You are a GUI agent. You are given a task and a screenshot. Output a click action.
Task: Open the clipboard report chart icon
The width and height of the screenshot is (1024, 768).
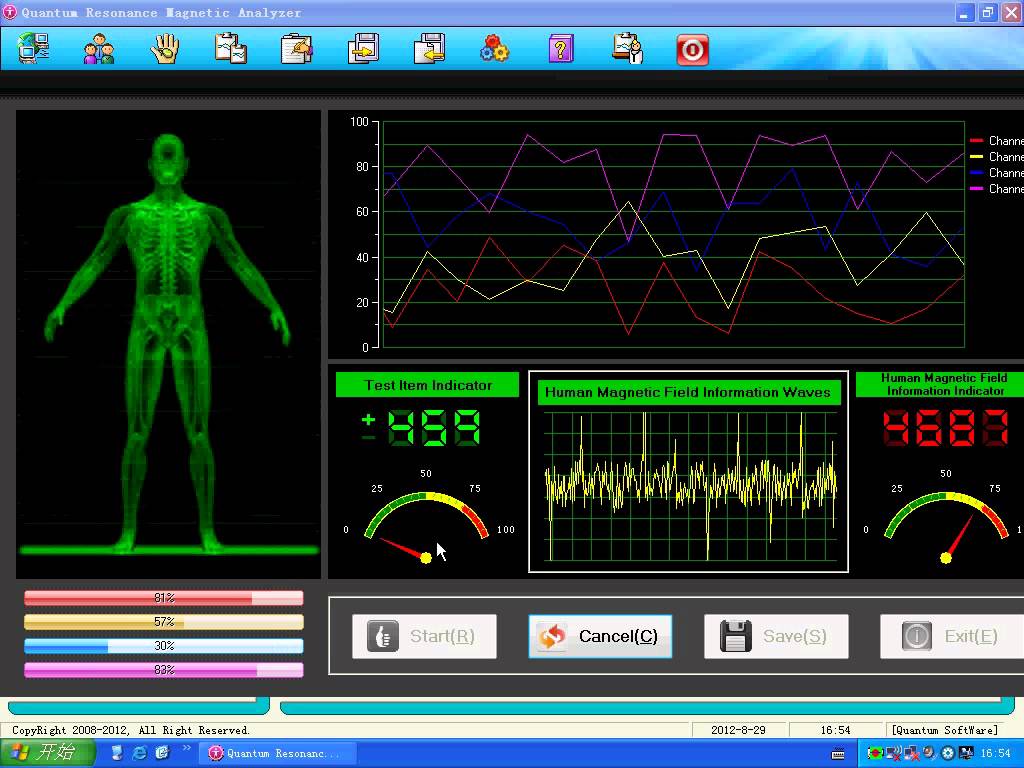pos(231,48)
